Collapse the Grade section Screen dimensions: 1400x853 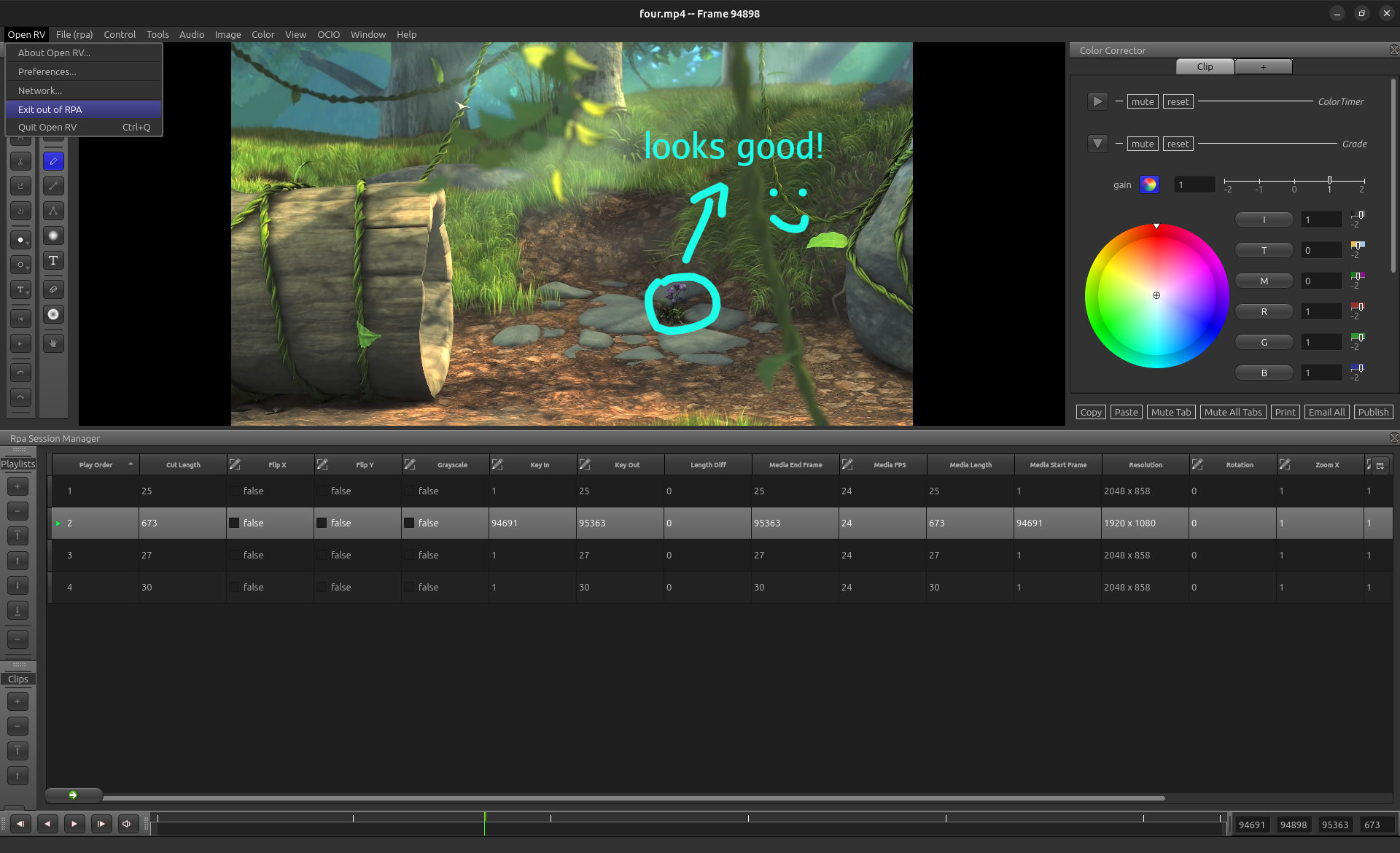click(1097, 144)
